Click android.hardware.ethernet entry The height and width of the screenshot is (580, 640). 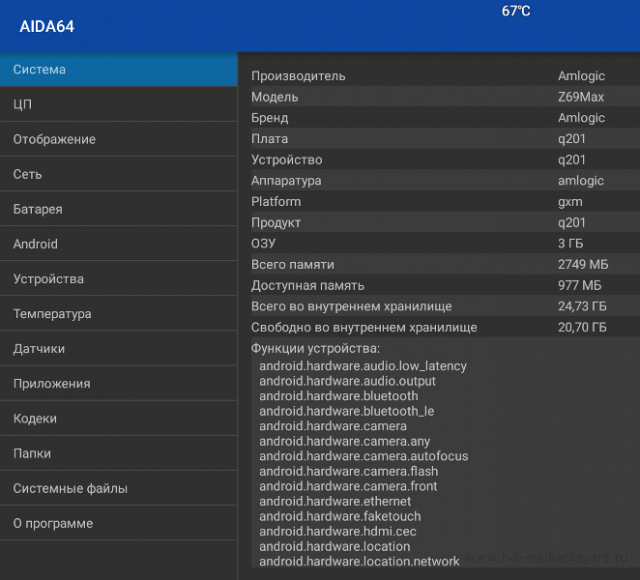click(x=335, y=501)
